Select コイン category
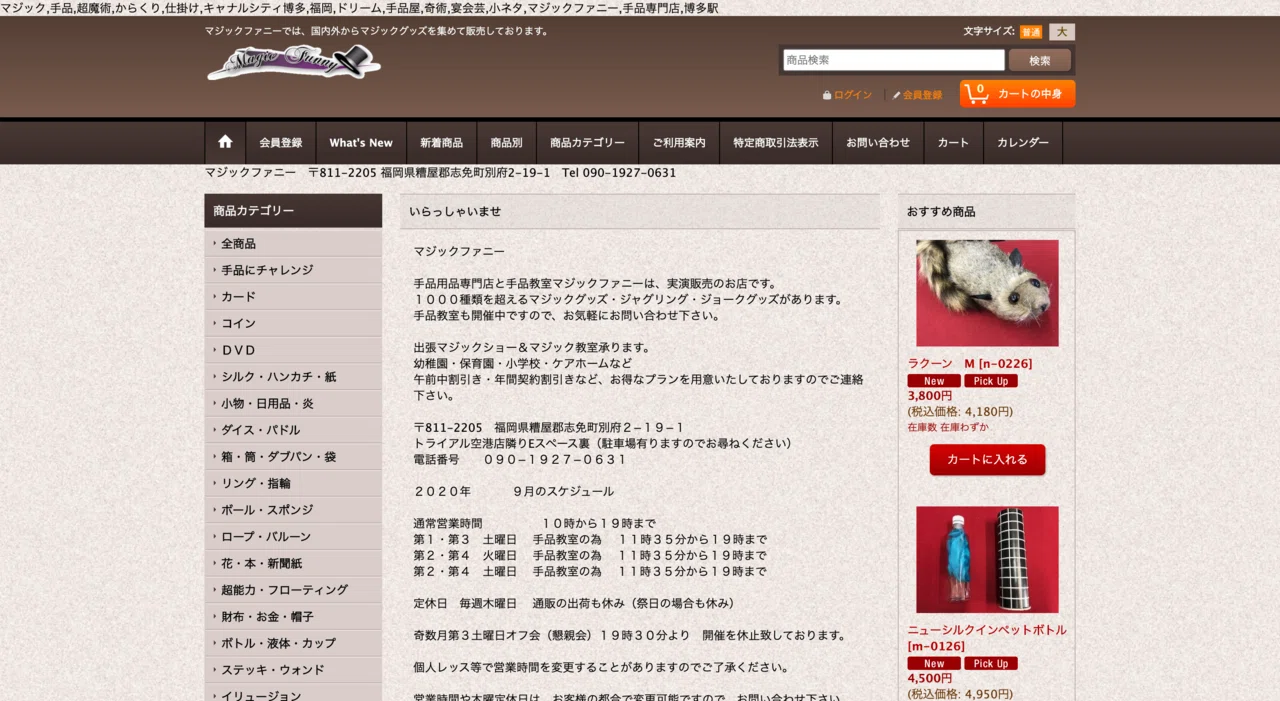 293,323
